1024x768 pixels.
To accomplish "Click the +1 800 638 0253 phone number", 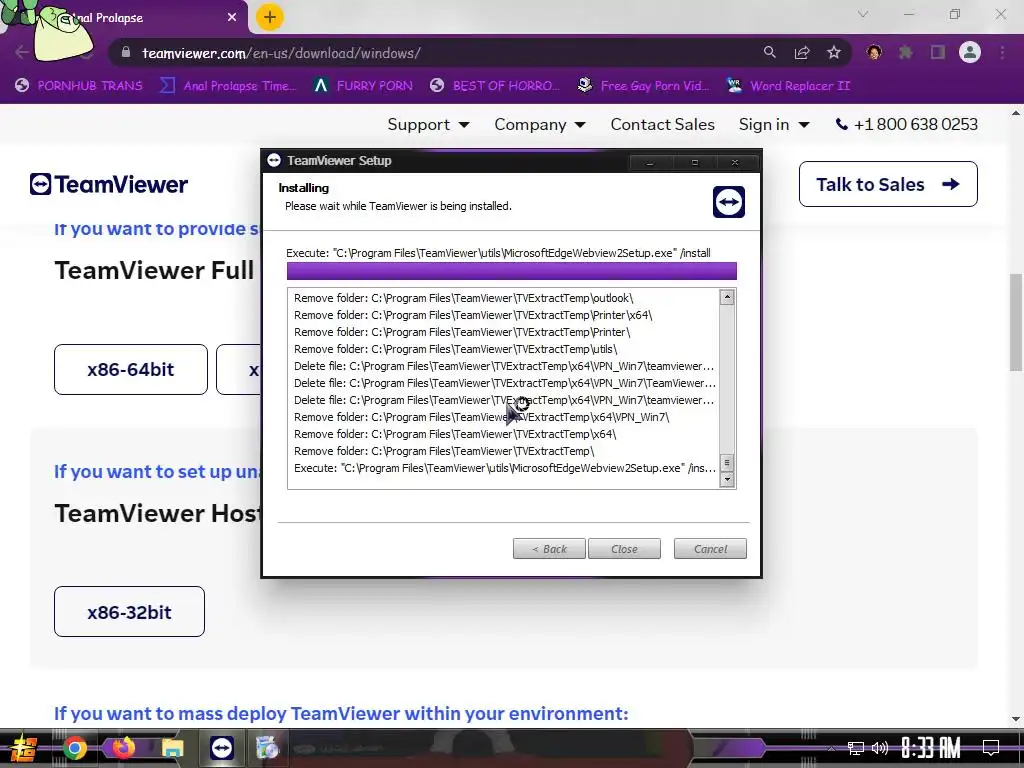I will click(x=916, y=124).
